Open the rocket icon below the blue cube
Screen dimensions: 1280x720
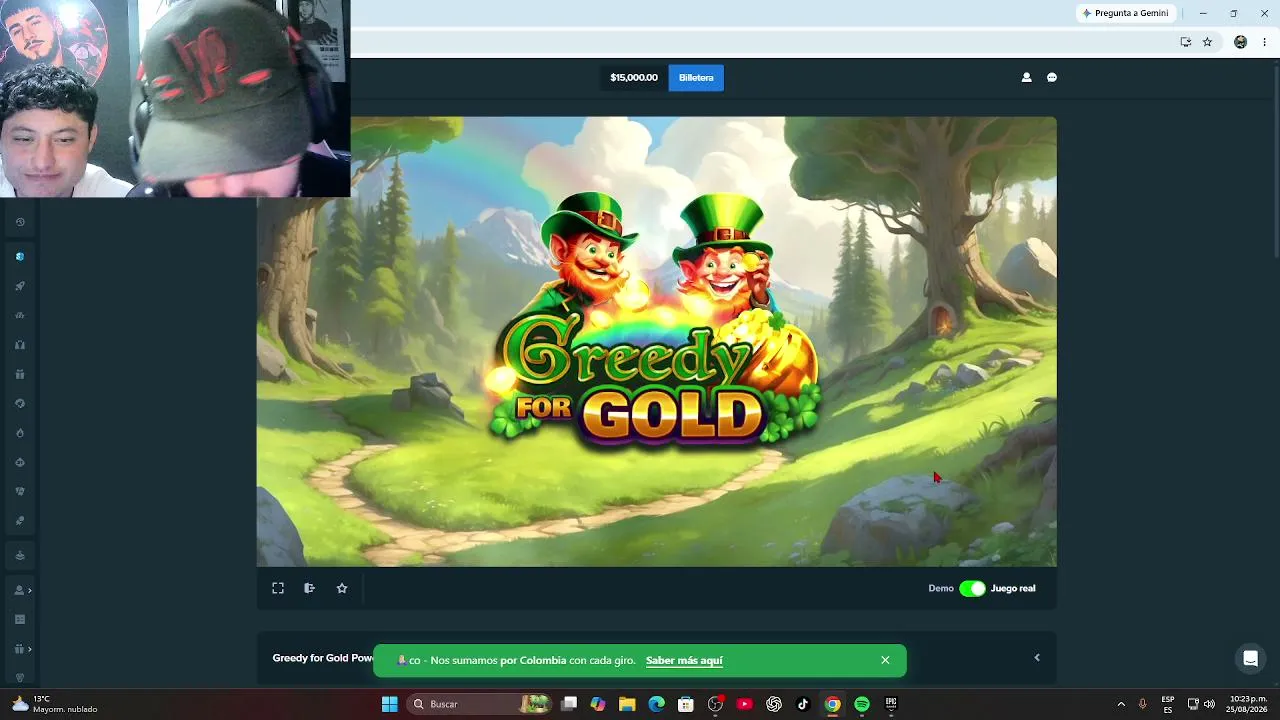tap(20, 286)
